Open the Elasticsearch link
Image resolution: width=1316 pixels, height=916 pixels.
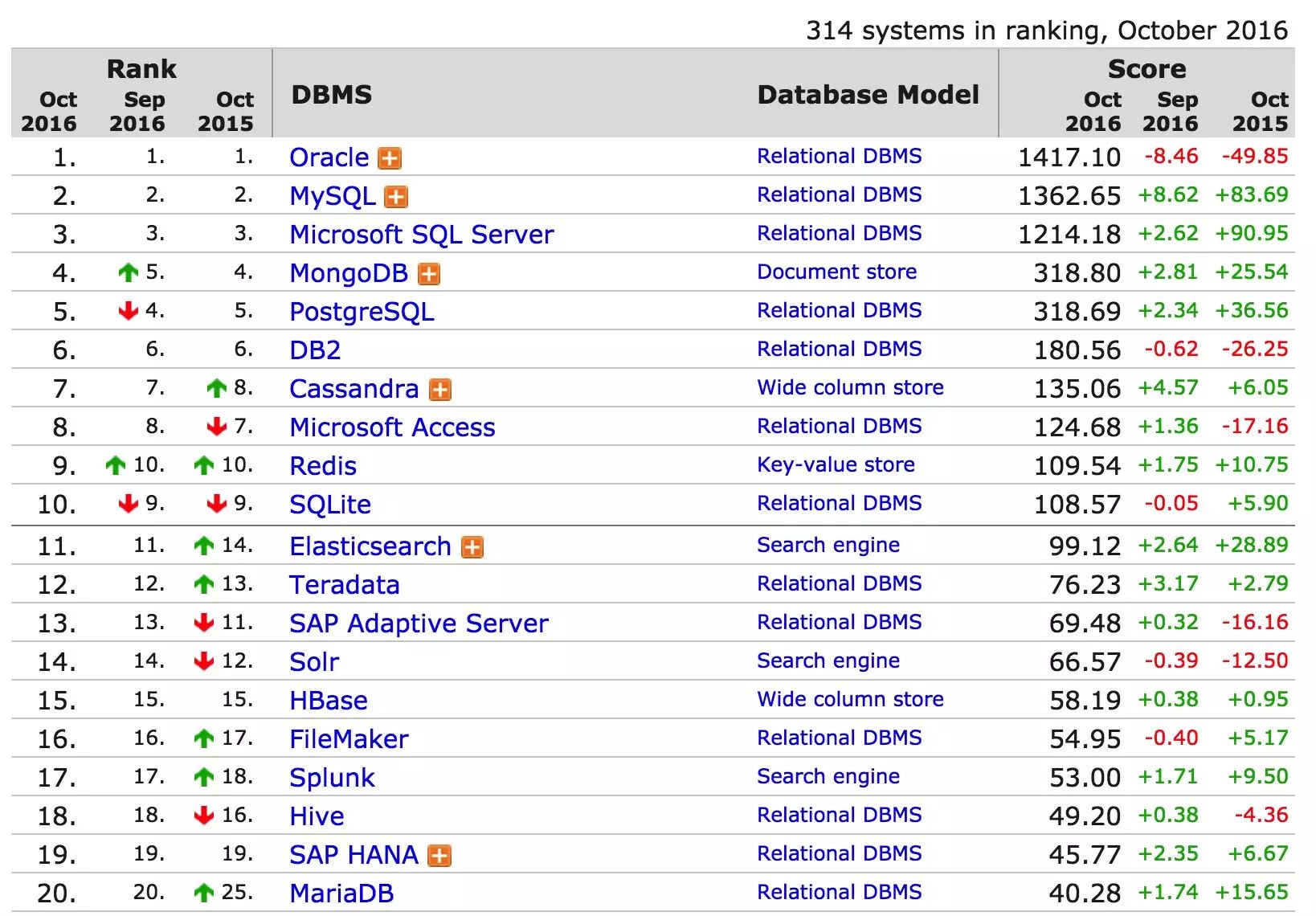point(370,546)
